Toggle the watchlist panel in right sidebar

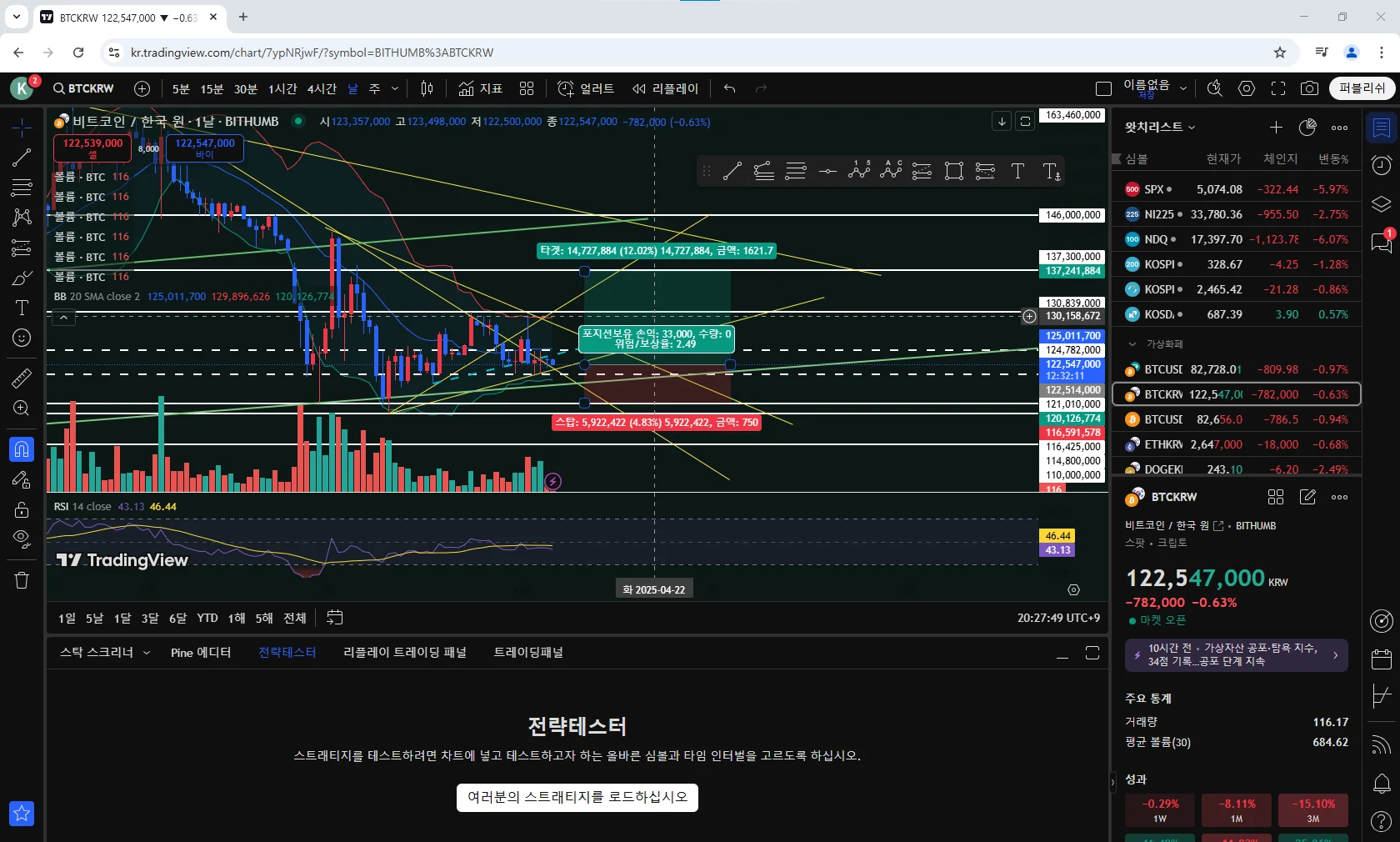pyautogui.click(x=1382, y=128)
